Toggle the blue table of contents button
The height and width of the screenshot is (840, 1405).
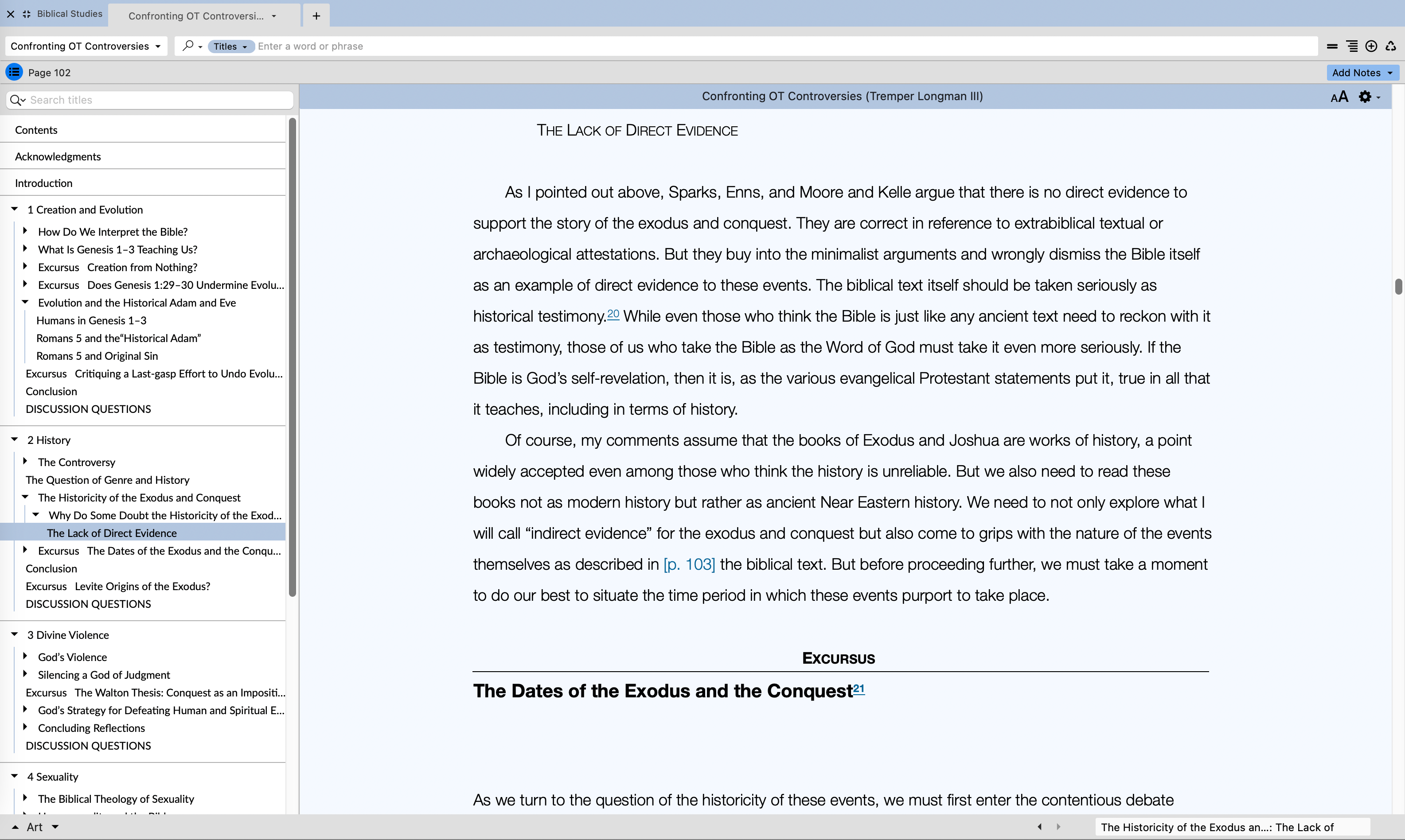click(x=14, y=73)
